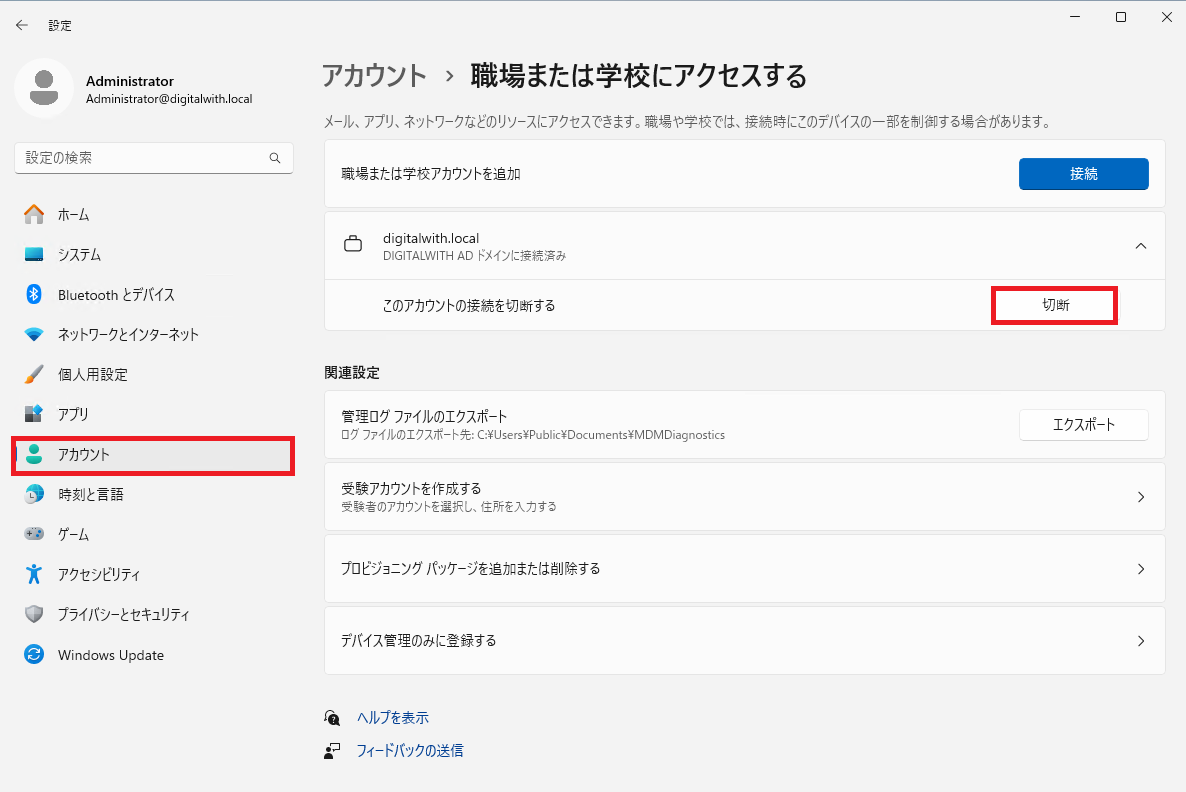The height and width of the screenshot is (792, 1186).
Task: Open the ヘルプを表示 link
Action: tap(393, 718)
